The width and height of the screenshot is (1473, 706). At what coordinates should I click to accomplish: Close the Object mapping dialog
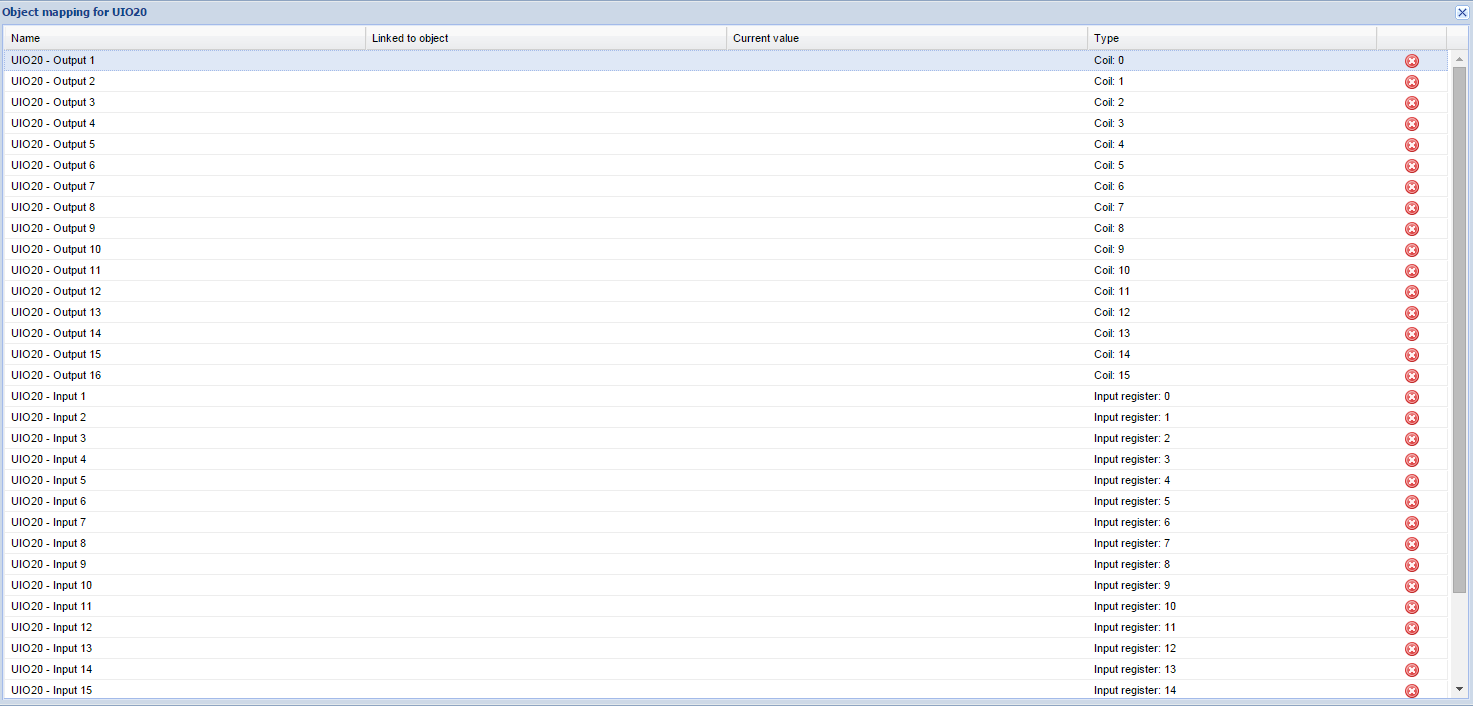pyautogui.click(x=1461, y=12)
